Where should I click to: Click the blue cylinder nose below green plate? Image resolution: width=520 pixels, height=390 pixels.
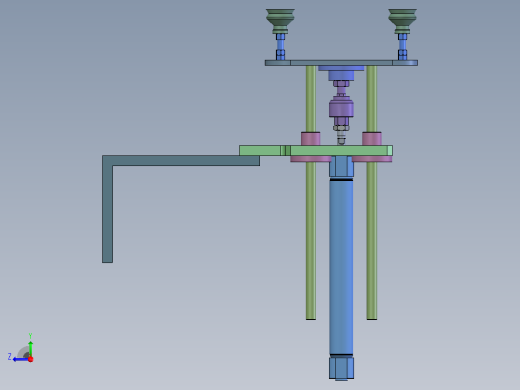click(341, 166)
